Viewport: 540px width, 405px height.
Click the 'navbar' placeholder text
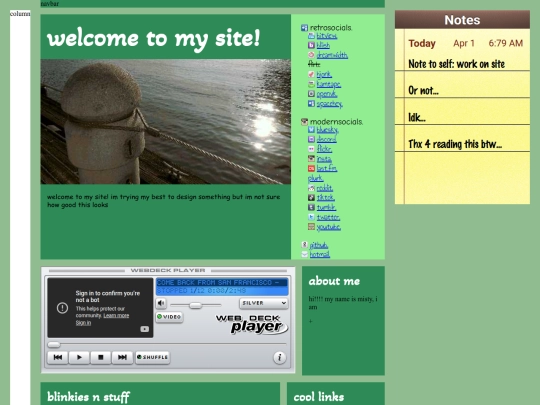50,4
